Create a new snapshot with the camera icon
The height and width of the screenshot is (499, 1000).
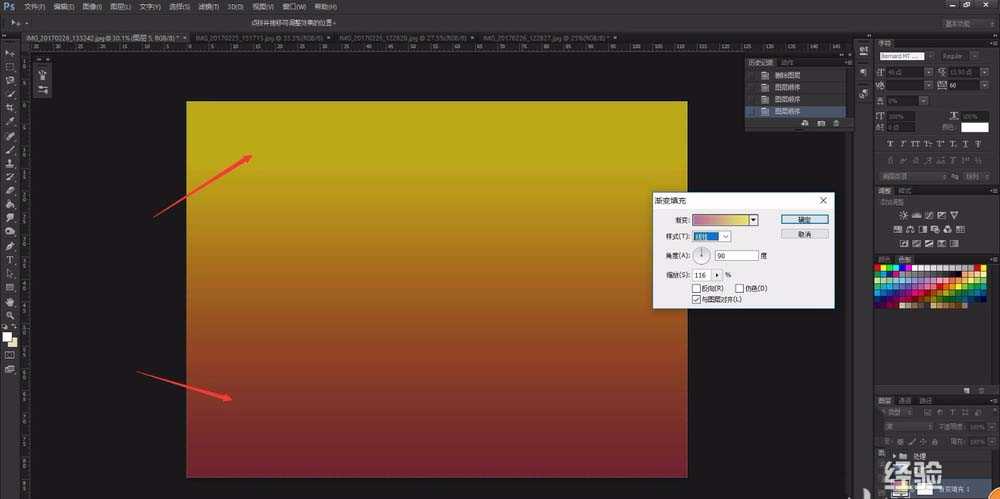pos(821,123)
